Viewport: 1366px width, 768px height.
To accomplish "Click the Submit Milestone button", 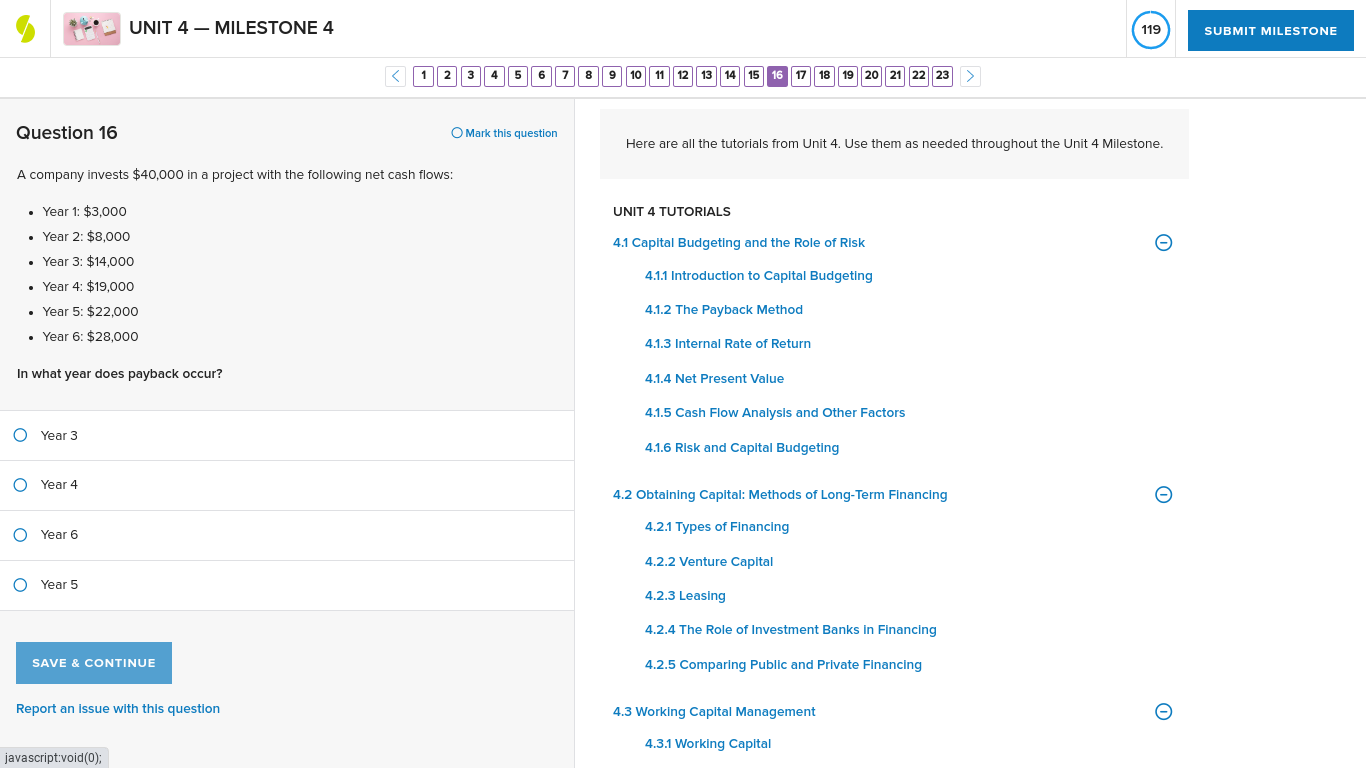I will [x=1270, y=30].
